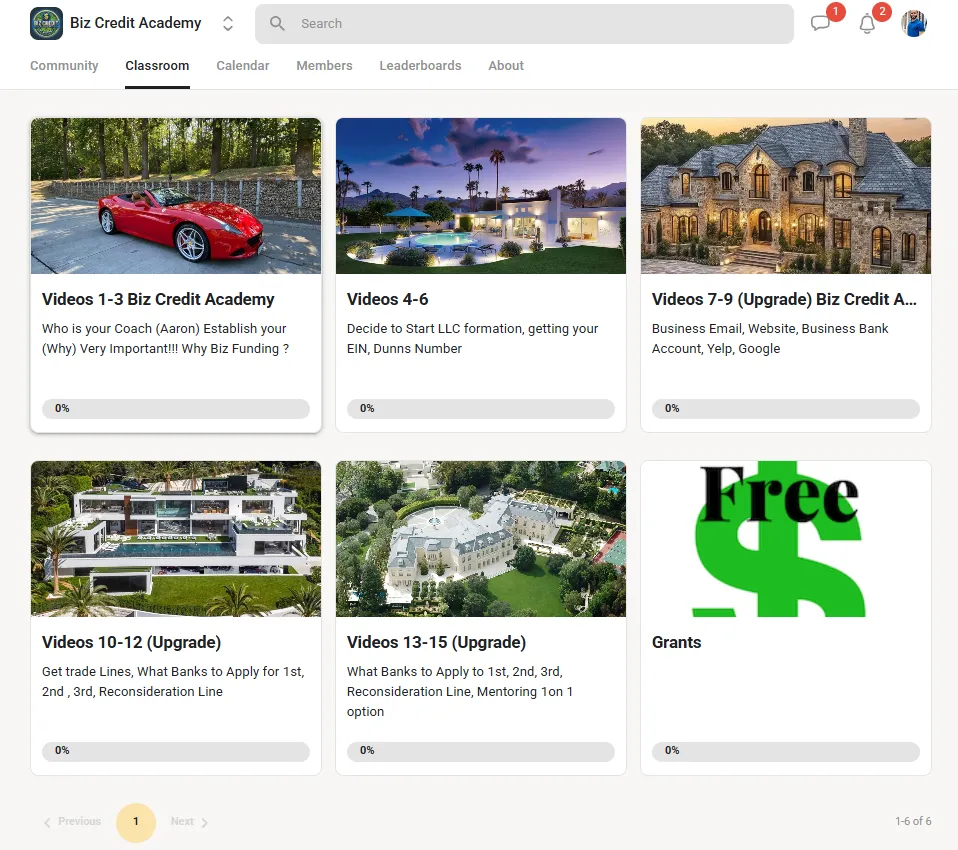Viewport: 958px width, 850px height.
Task: Open the Grants course title
Action: coord(676,642)
